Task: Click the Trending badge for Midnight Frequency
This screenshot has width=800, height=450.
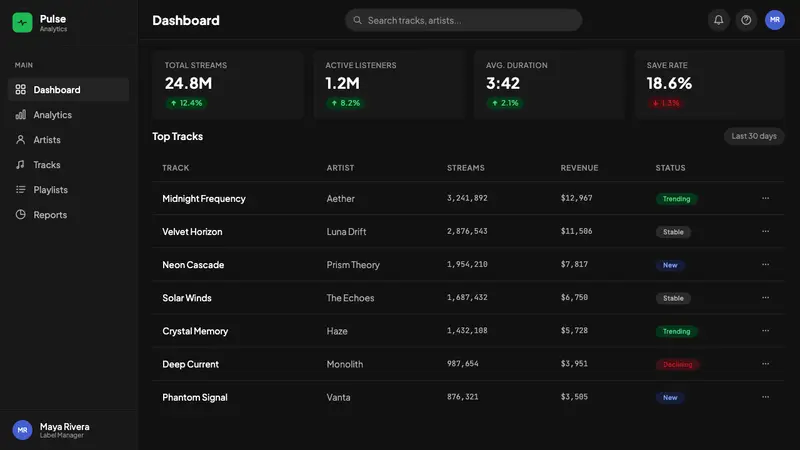Action: (677, 199)
